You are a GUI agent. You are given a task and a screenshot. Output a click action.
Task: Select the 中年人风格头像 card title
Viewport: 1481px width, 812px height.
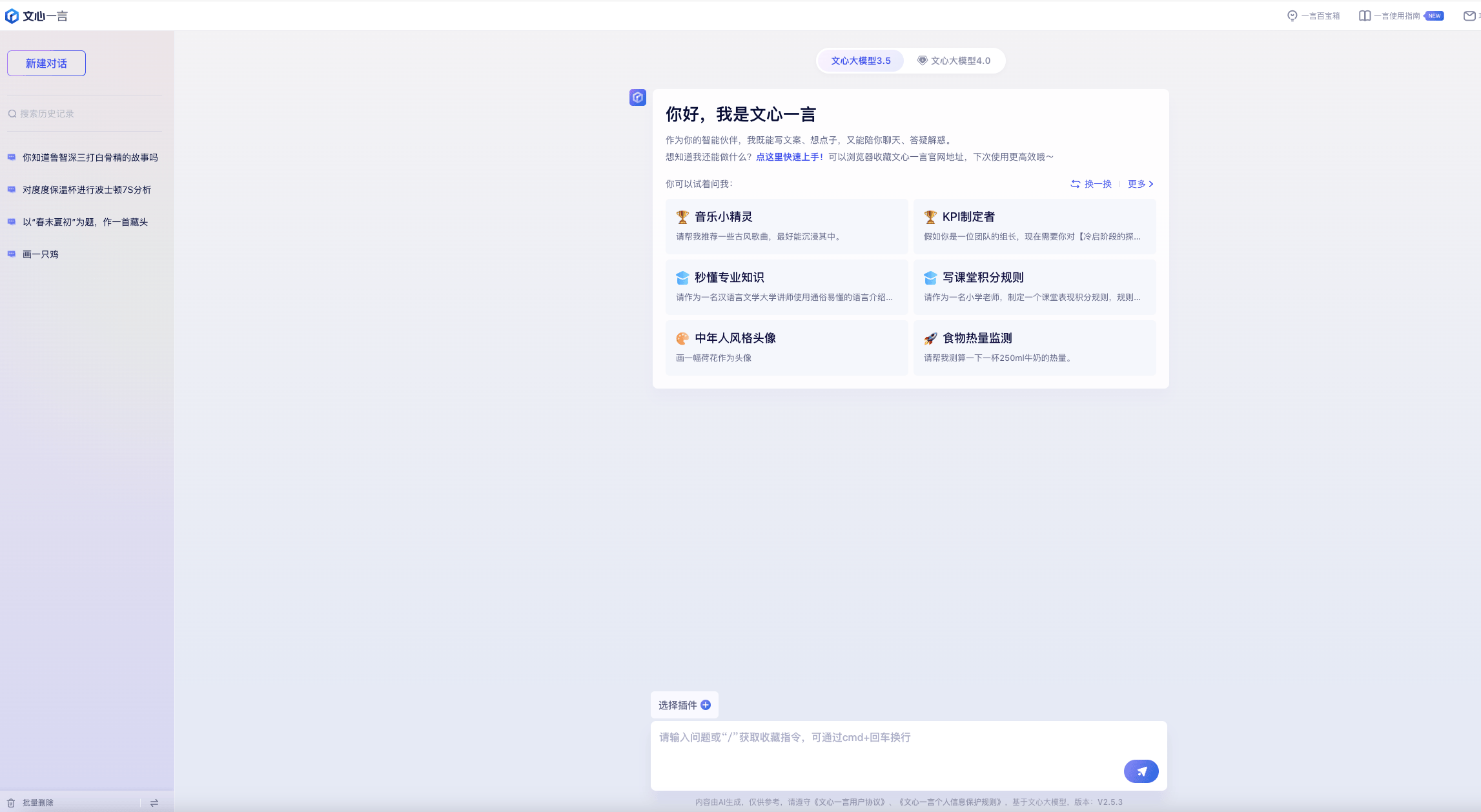click(735, 338)
